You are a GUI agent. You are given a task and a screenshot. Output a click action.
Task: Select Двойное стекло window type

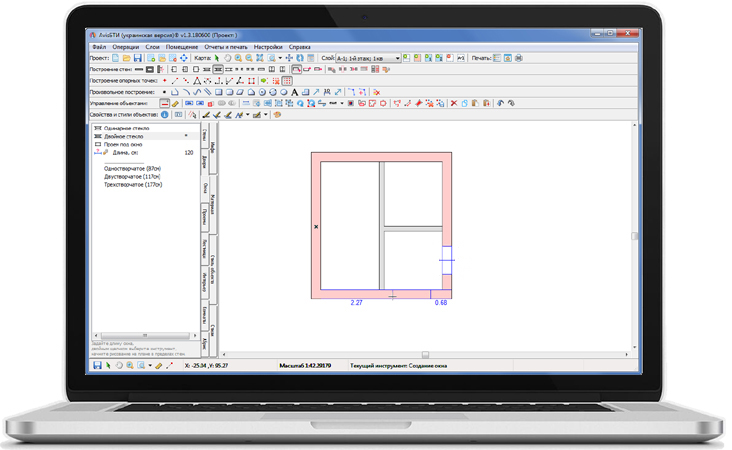coord(125,135)
